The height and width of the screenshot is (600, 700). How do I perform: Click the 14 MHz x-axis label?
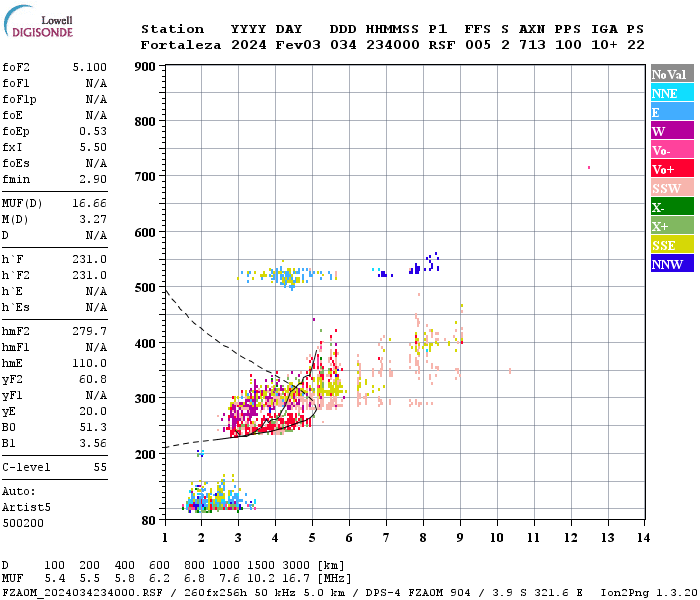pyautogui.click(x=643, y=538)
